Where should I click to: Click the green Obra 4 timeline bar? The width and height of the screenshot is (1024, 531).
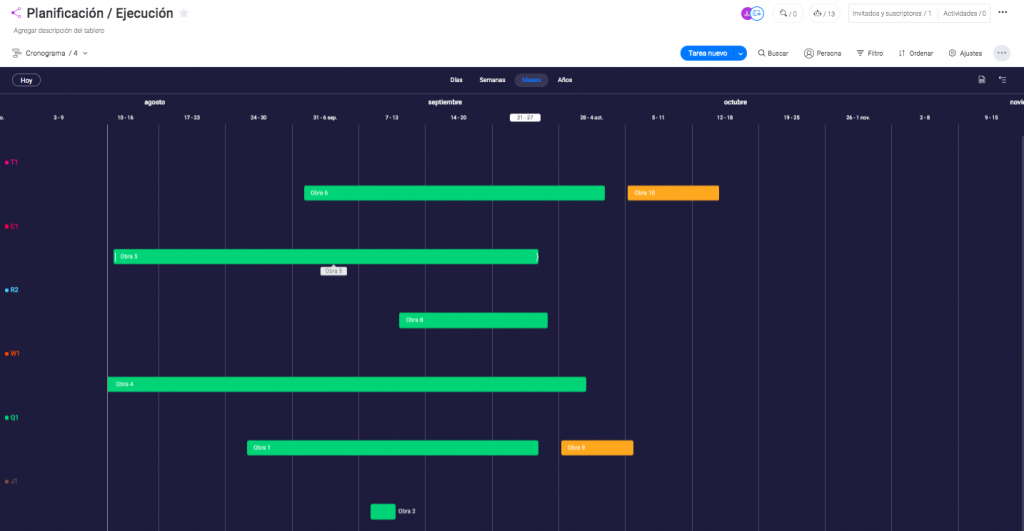[346, 384]
